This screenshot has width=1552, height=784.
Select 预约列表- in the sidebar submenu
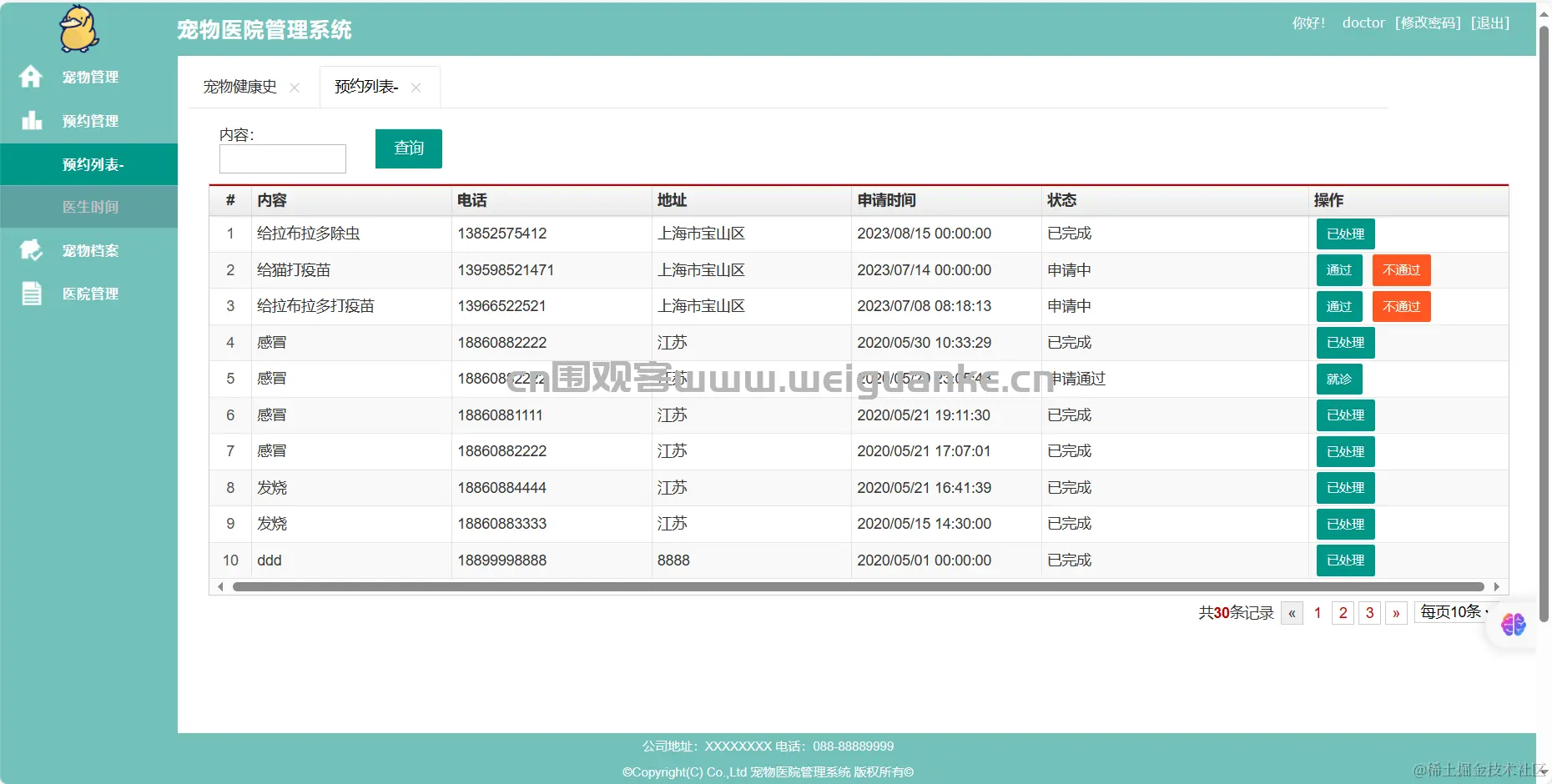point(88,164)
